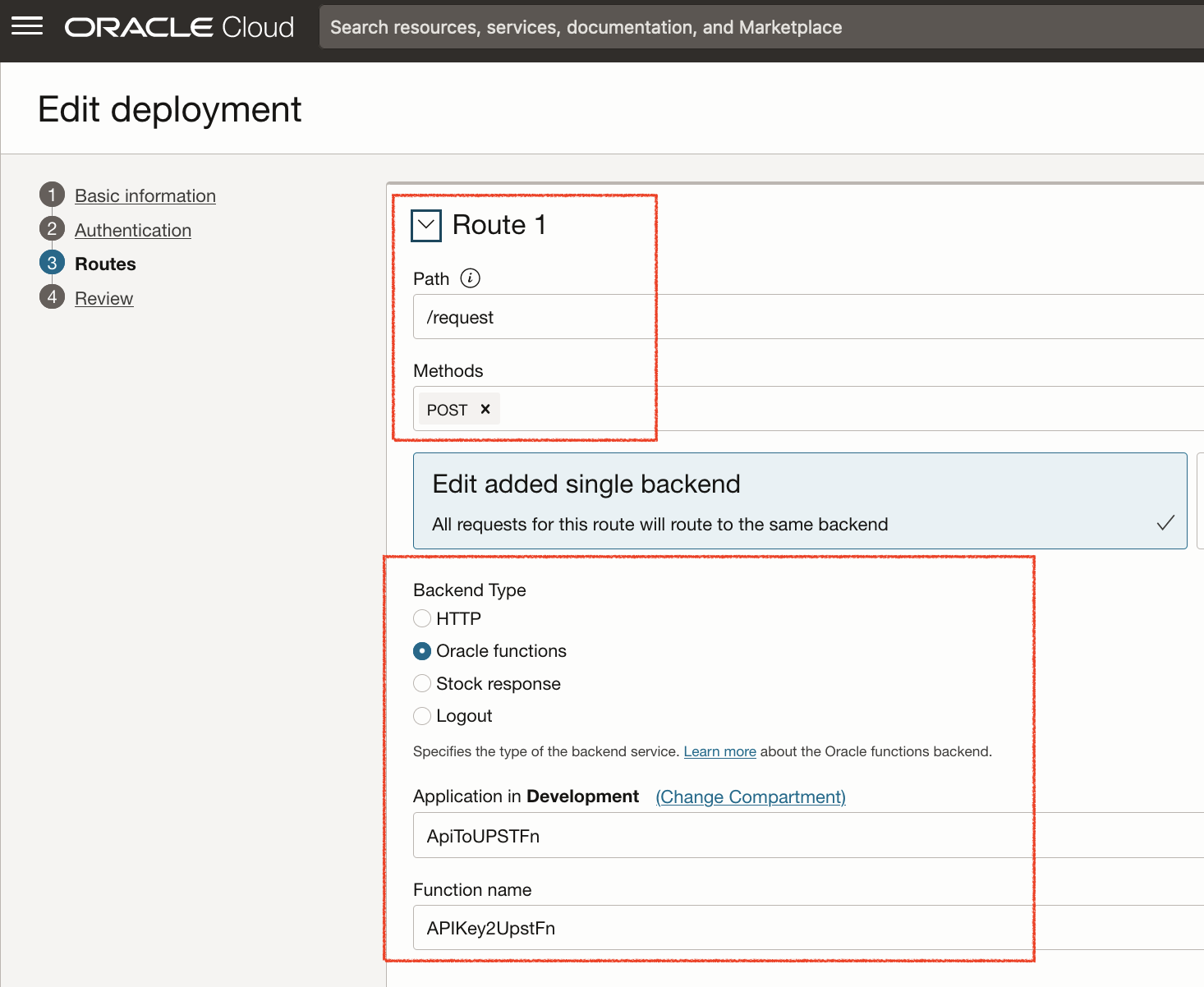Go to Basic information step
1204x987 pixels.
tap(145, 195)
